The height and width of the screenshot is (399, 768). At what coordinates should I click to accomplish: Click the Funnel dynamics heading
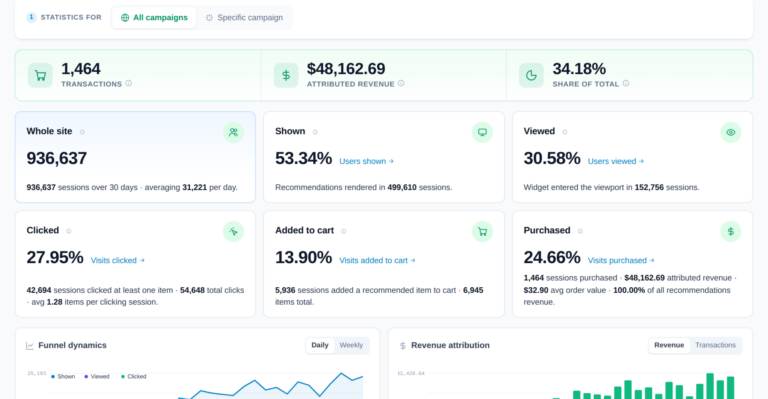(x=72, y=346)
